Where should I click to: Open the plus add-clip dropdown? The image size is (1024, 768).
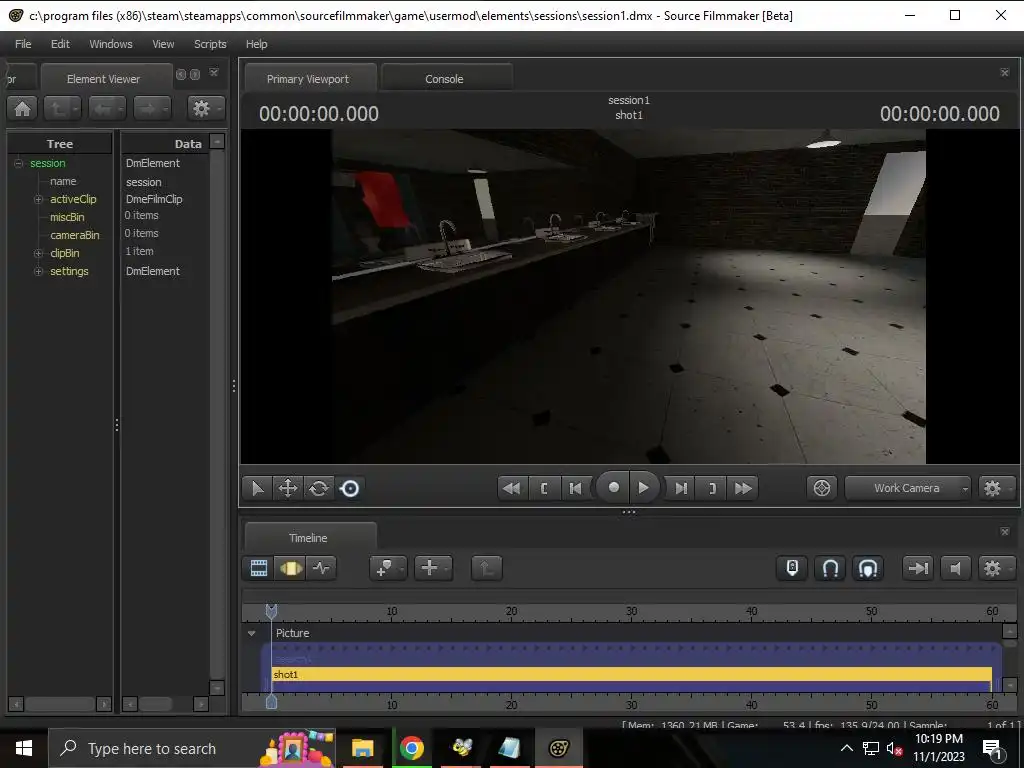[434, 568]
